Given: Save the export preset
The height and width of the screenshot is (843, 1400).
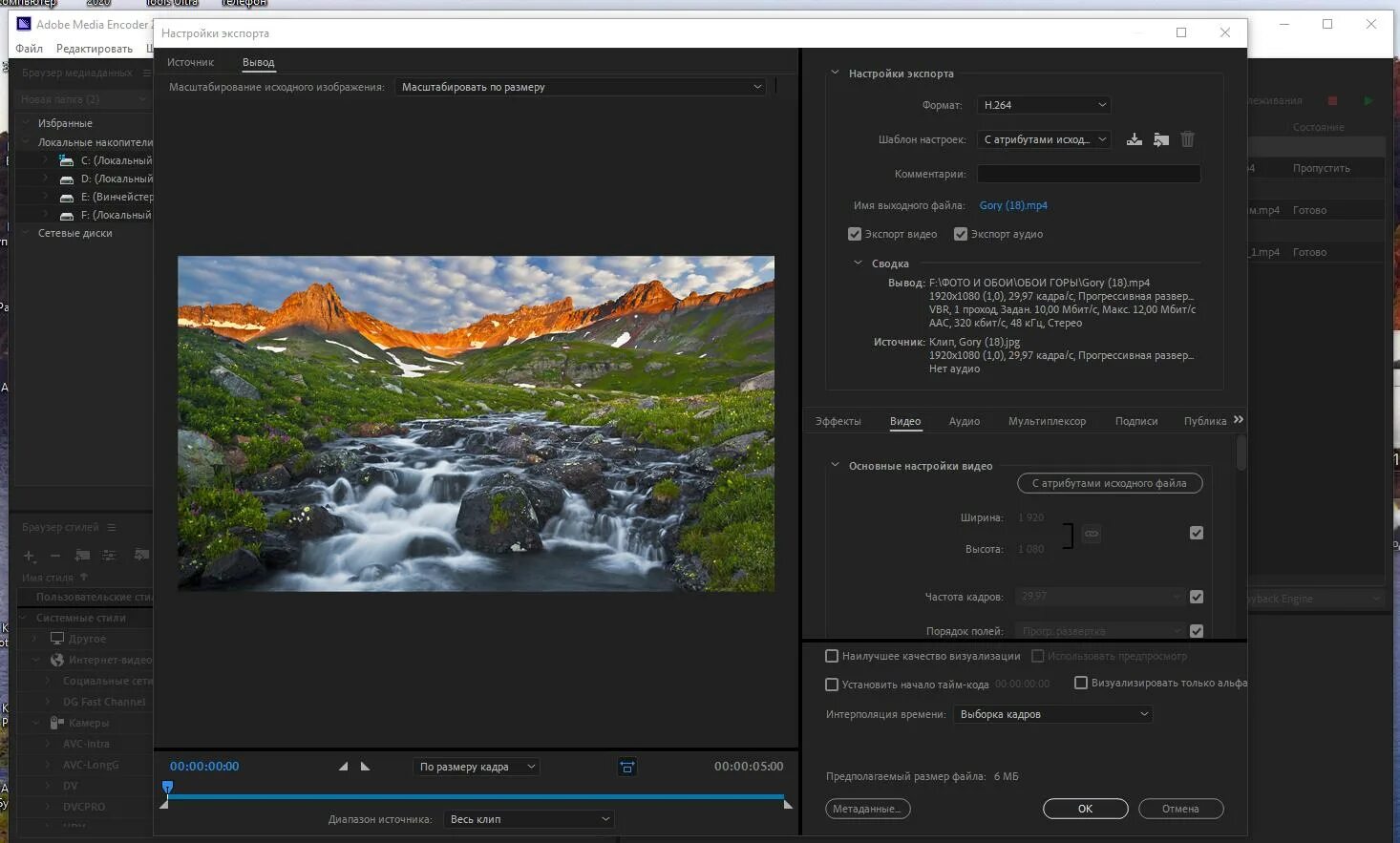Looking at the screenshot, I should [1134, 139].
